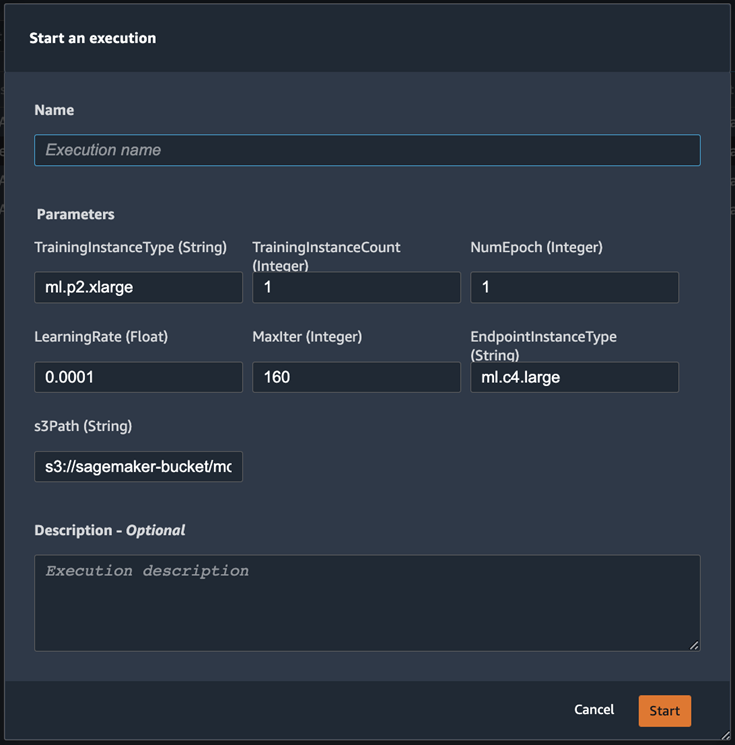
Task: Grab the description textarea resize handle
Action: point(694,645)
